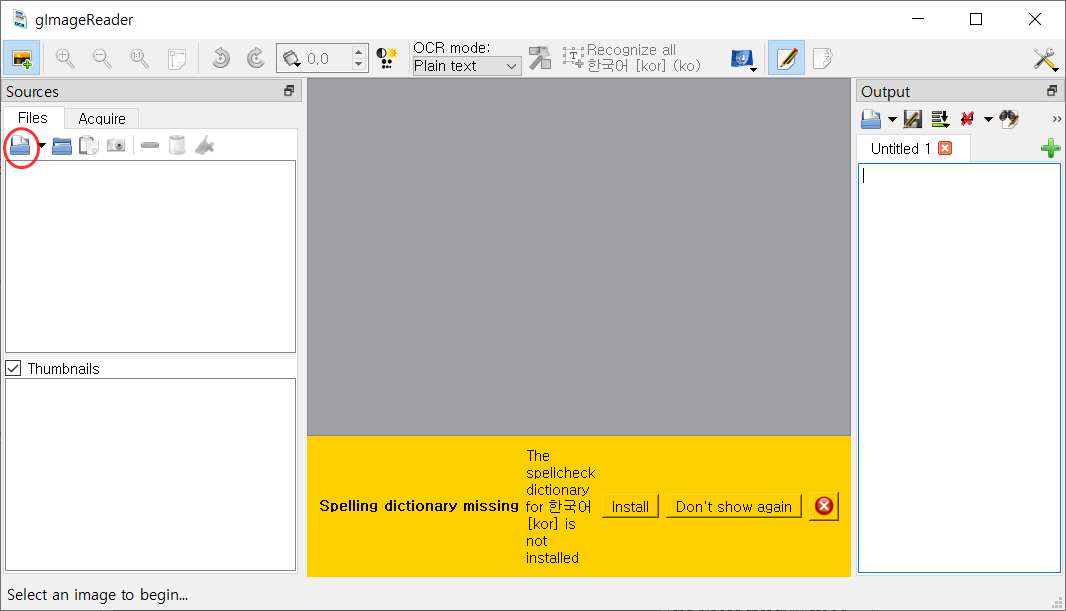Rotate page clockwise
This screenshot has width=1066, height=611.
[256, 58]
